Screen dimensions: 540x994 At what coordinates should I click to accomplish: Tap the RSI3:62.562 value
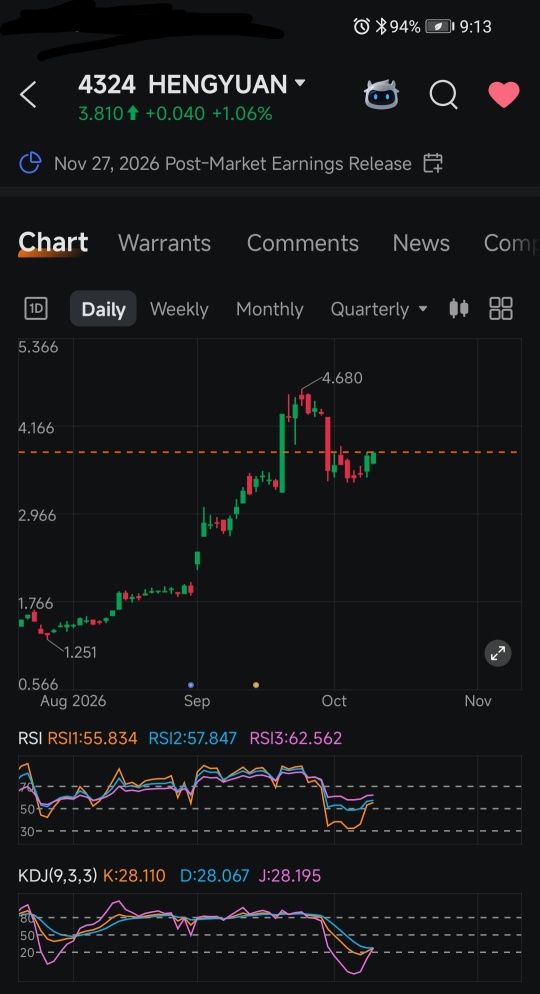coord(295,738)
